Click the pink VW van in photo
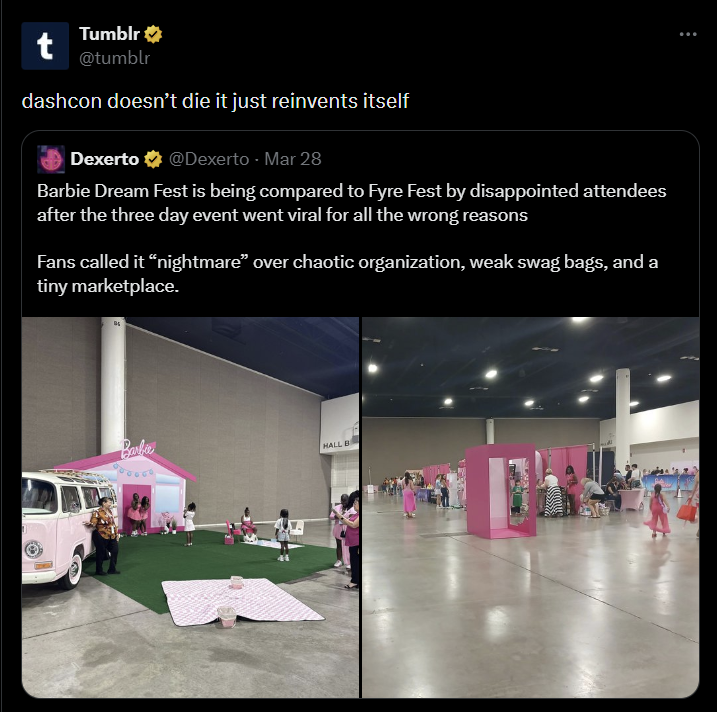Screen dimensions: 717x712 click(64, 526)
